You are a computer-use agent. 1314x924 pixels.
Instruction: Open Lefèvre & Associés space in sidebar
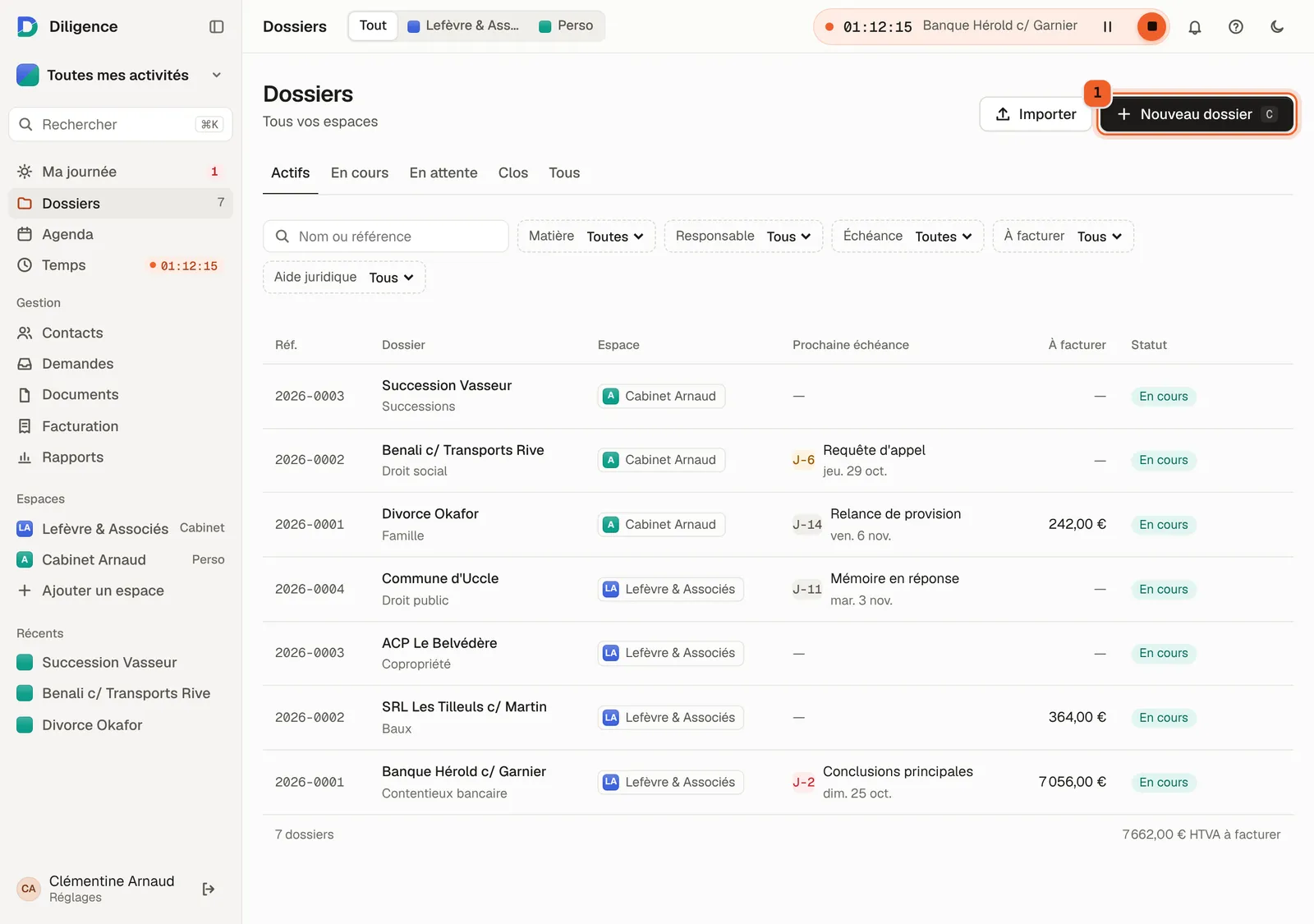coord(121,528)
